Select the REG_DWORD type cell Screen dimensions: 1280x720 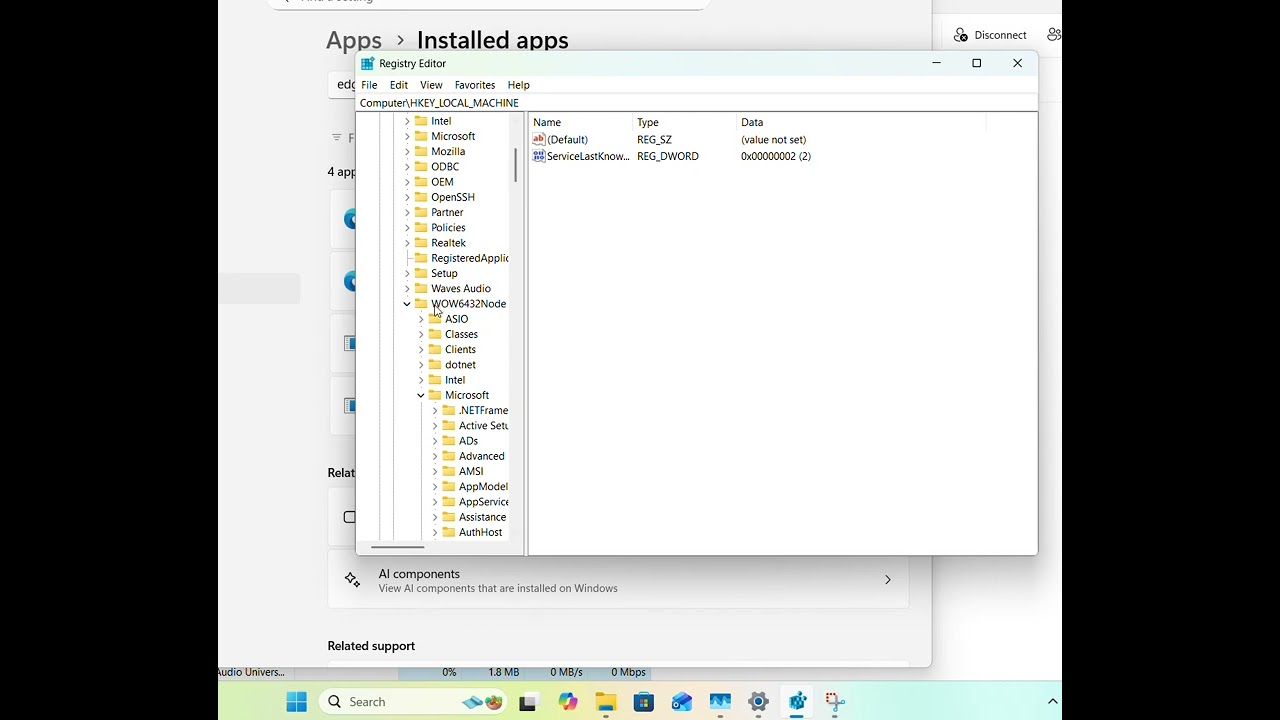[x=668, y=156]
